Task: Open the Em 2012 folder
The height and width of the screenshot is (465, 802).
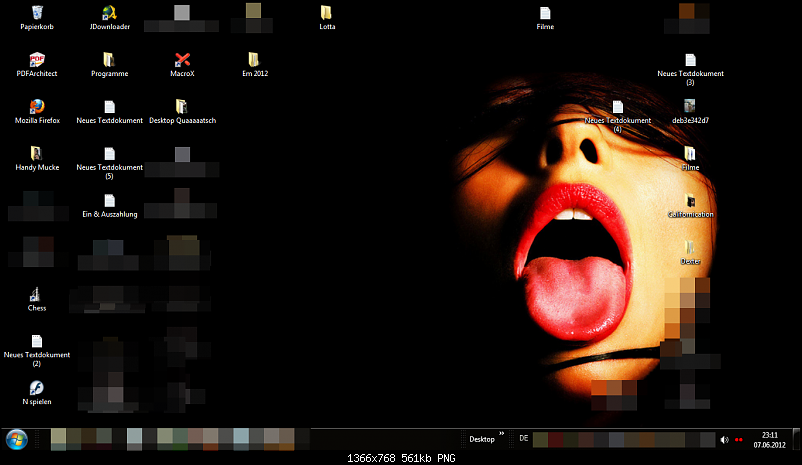Action: [254, 60]
